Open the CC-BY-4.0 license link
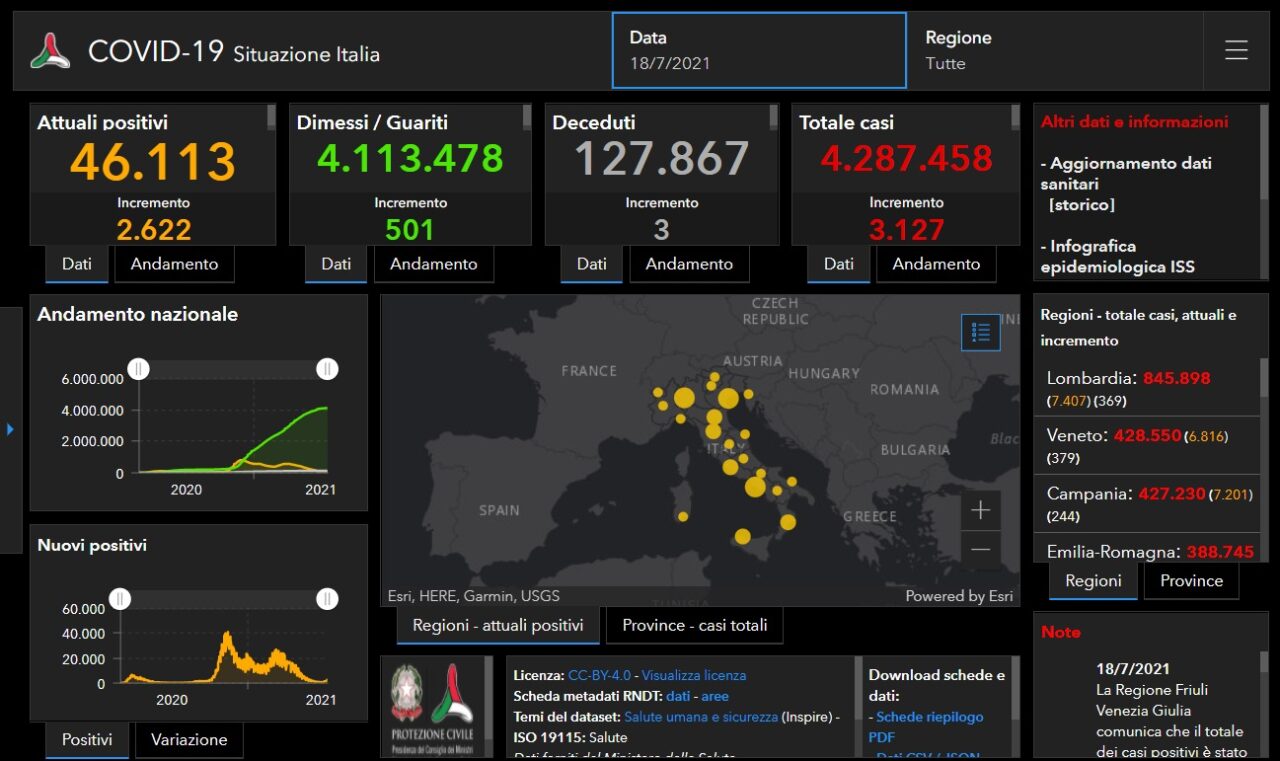1280x761 pixels. pos(598,675)
